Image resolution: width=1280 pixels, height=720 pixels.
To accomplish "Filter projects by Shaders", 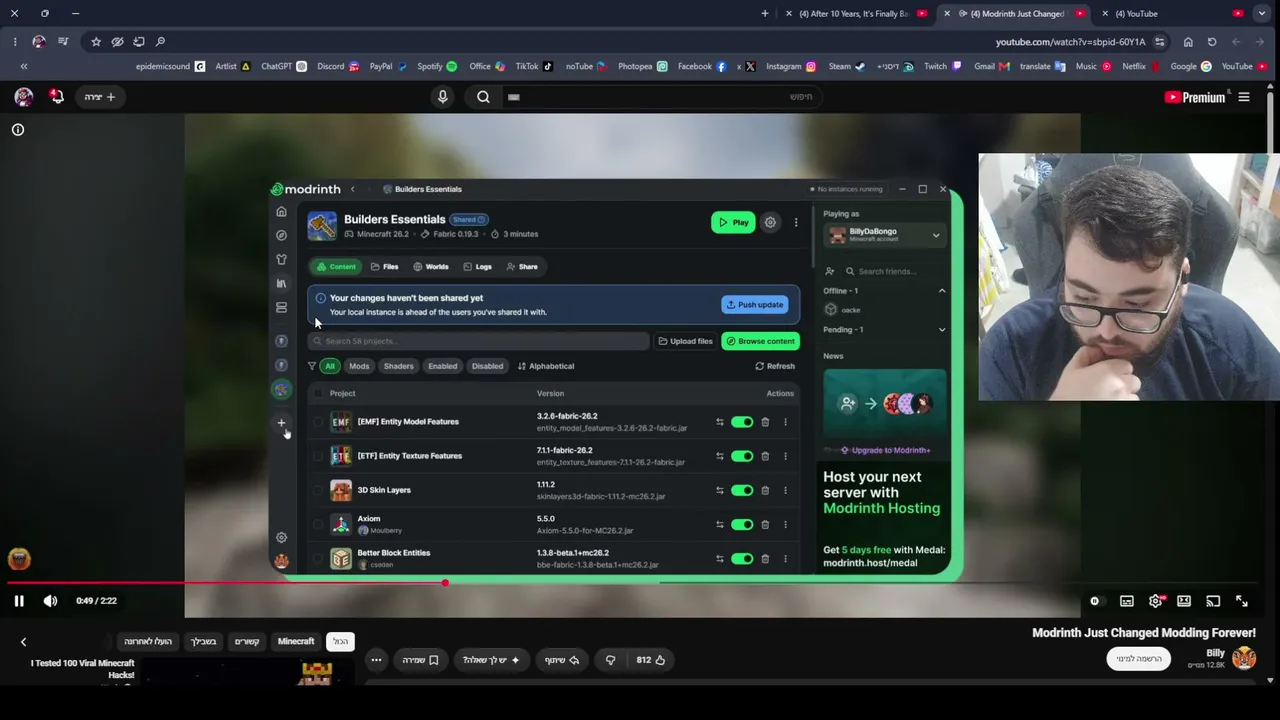I will (398, 366).
